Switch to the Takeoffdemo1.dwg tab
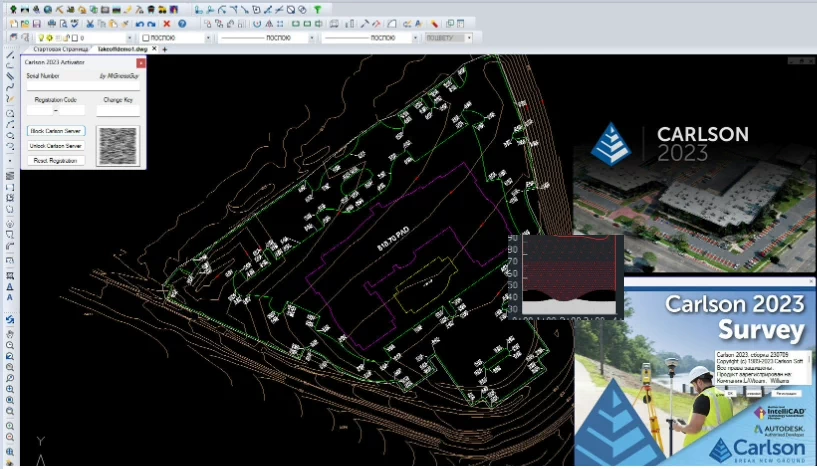 [x=123, y=49]
